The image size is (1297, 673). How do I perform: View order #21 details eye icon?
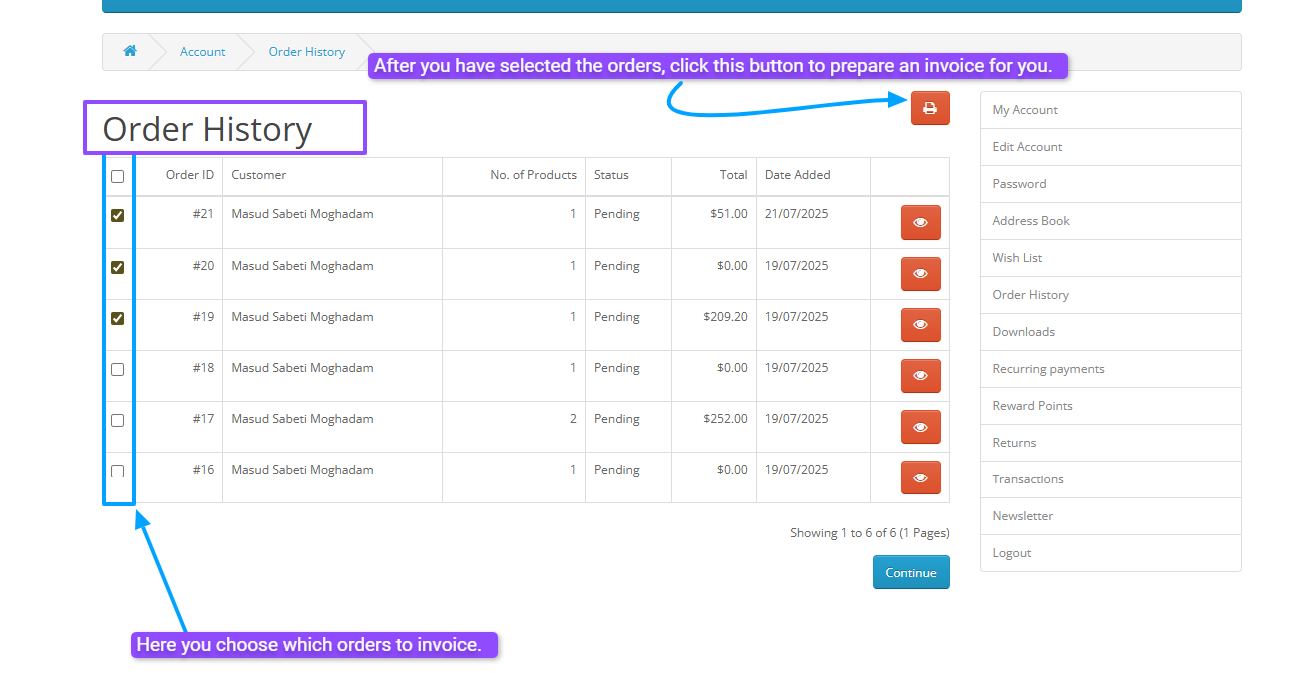pos(920,223)
